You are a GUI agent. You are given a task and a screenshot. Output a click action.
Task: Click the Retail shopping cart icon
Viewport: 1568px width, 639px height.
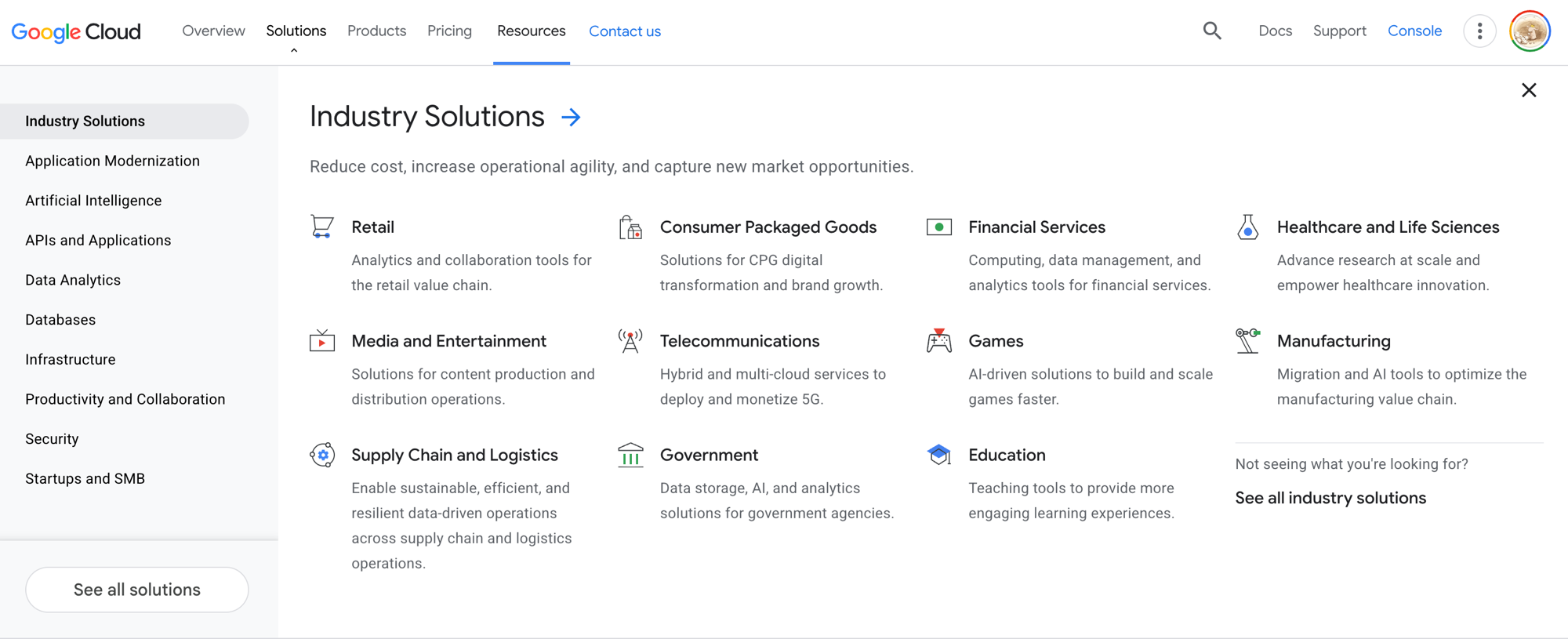(x=322, y=227)
